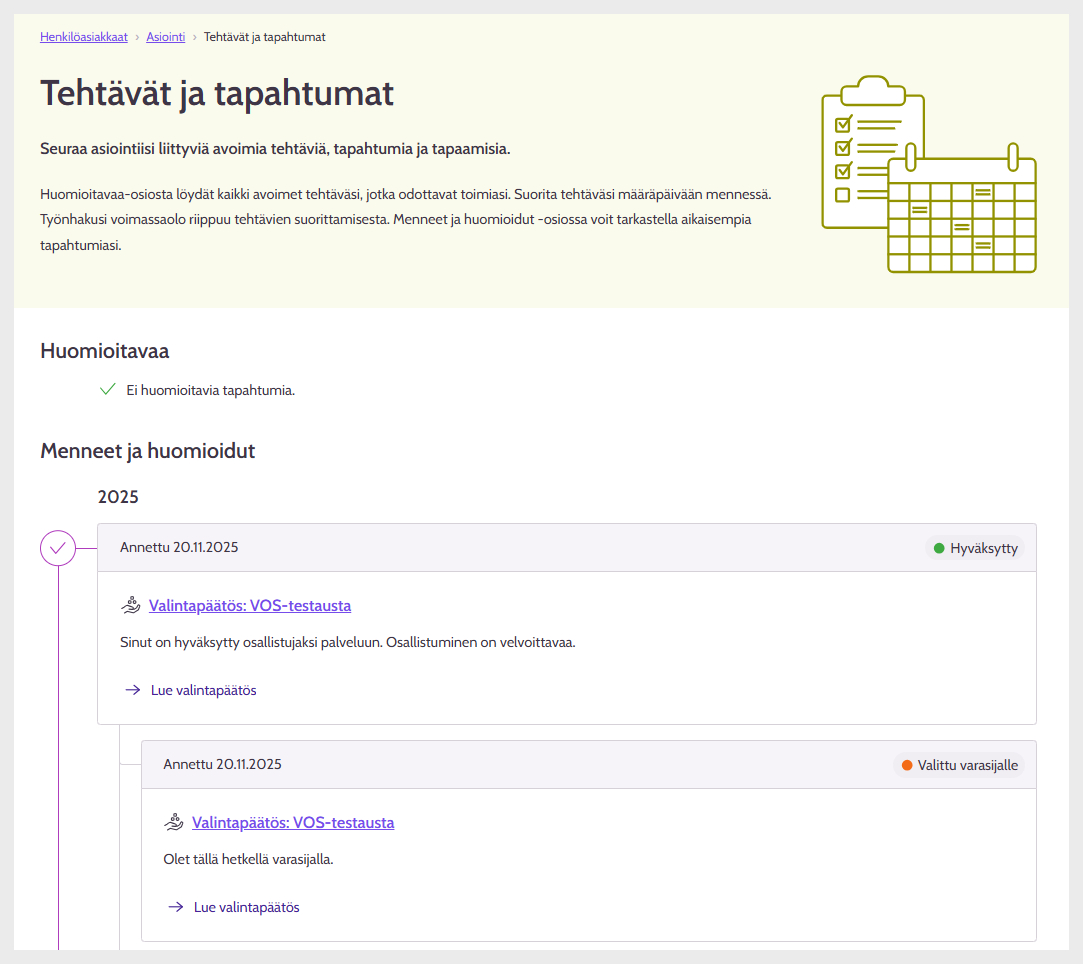Select the purple circled checkmark timeline marker

[x=58, y=548]
